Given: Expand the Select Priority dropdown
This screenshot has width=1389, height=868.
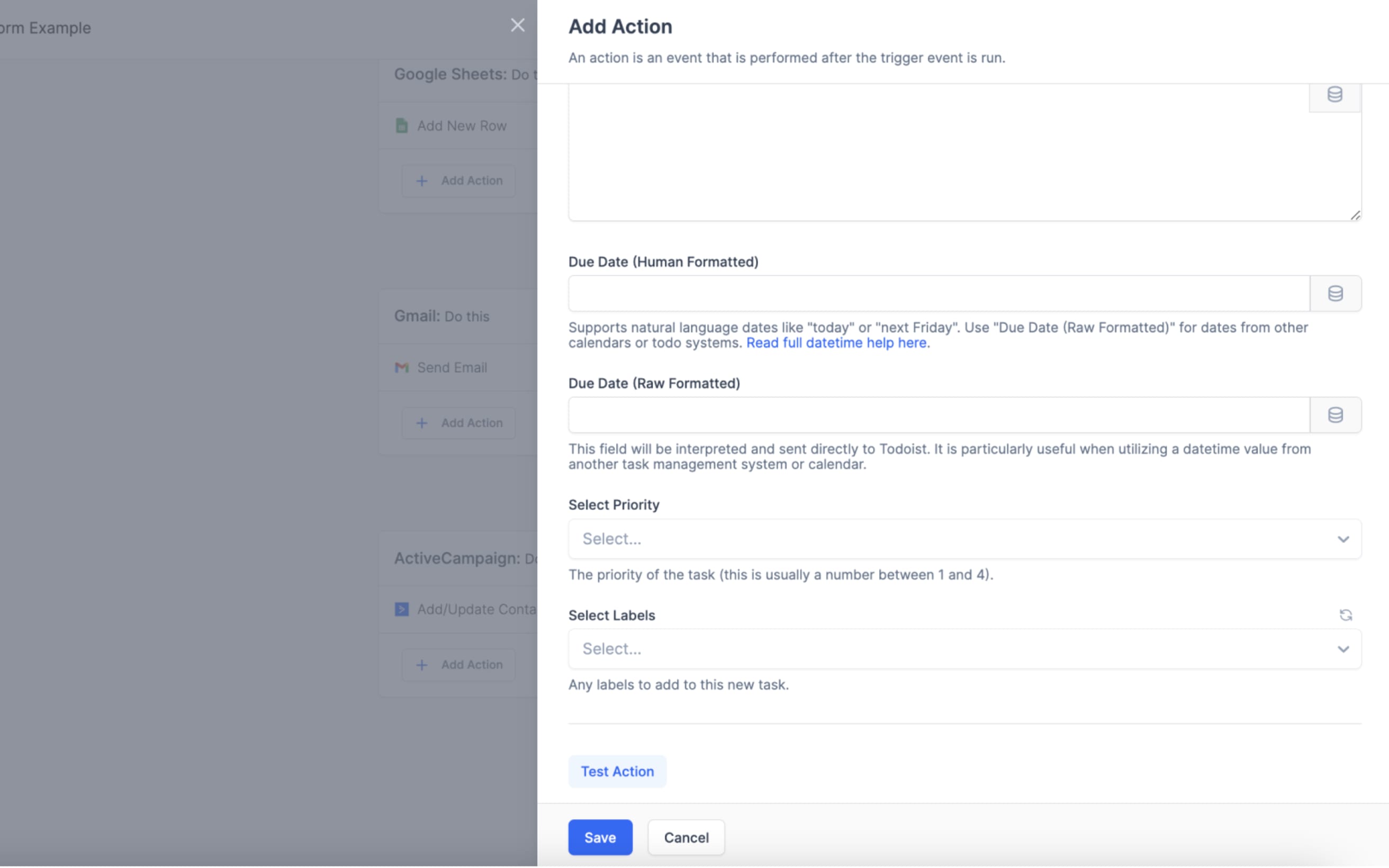Looking at the screenshot, I should (x=963, y=538).
